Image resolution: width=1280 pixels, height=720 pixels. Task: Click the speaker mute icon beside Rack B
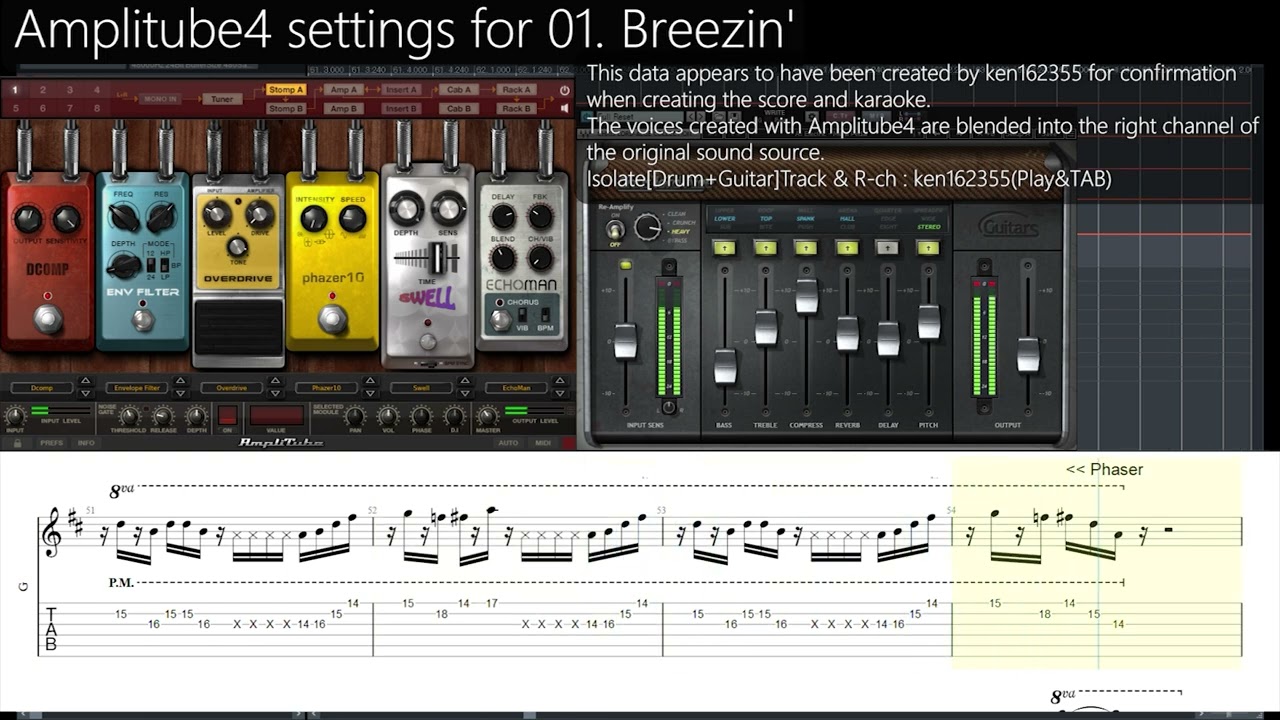click(565, 108)
